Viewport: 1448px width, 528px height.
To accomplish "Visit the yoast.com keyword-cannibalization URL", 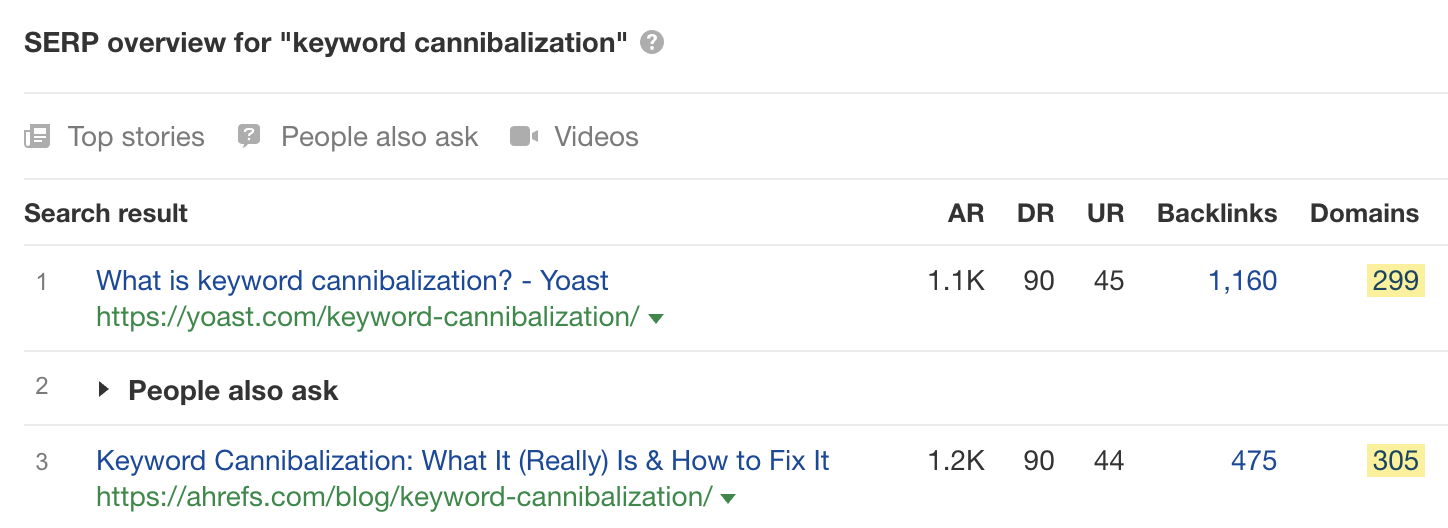I will click(367, 318).
